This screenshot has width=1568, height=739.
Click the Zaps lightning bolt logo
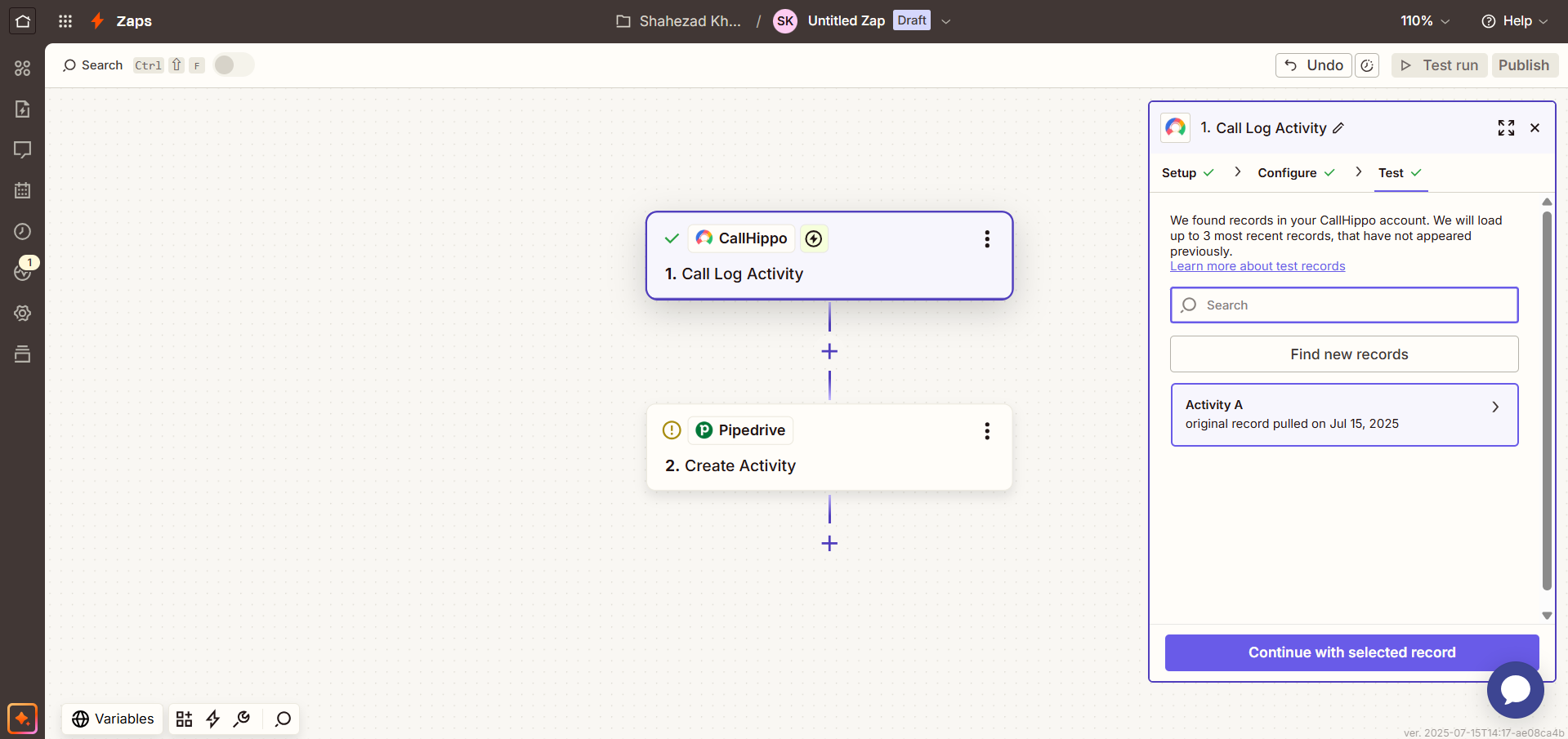[97, 21]
